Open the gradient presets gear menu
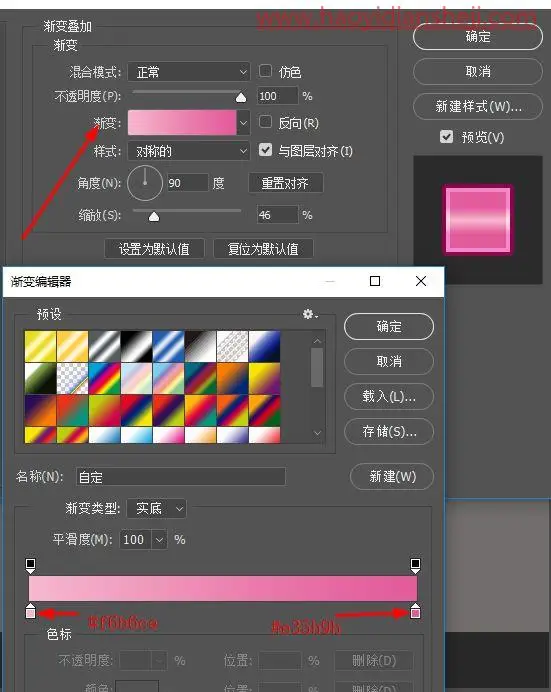 pyautogui.click(x=310, y=314)
